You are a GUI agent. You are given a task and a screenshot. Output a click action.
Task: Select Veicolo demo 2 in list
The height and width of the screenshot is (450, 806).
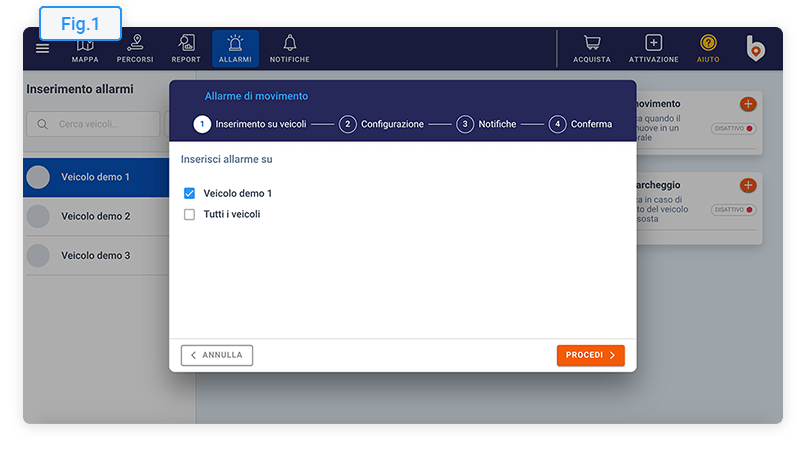tap(96, 216)
